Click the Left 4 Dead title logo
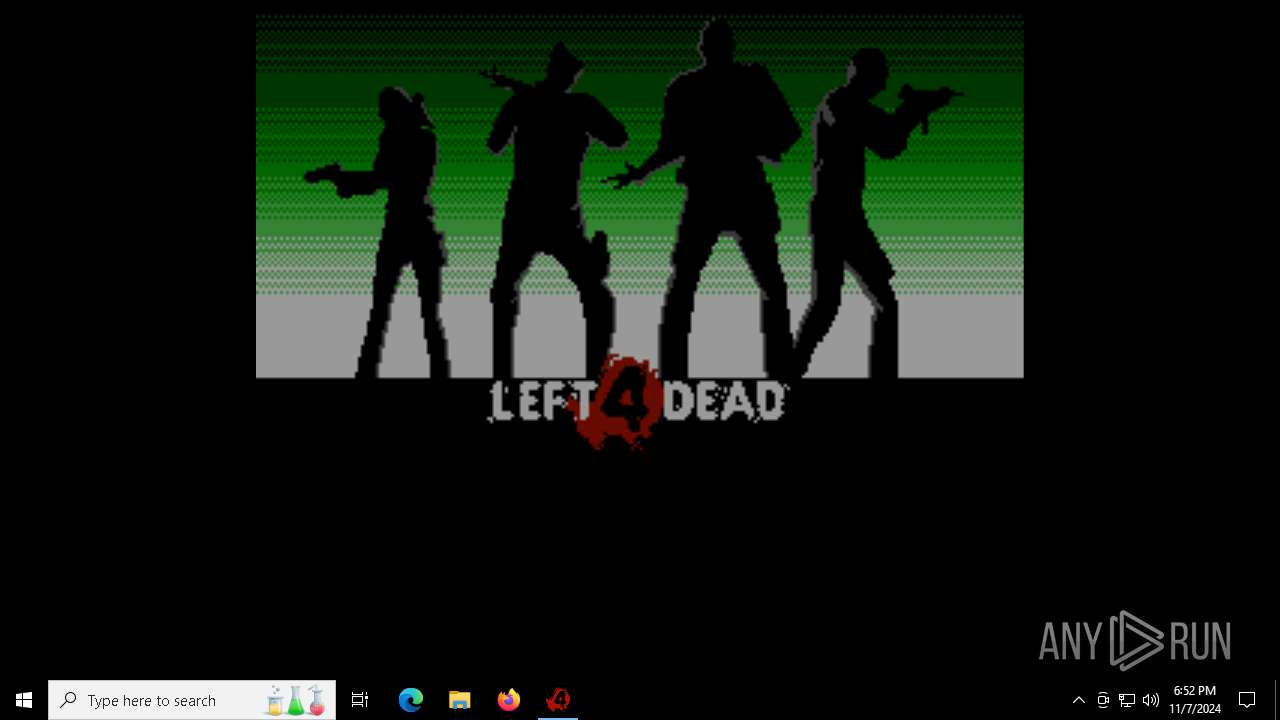The height and width of the screenshot is (720, 1280). coord(637,402)
